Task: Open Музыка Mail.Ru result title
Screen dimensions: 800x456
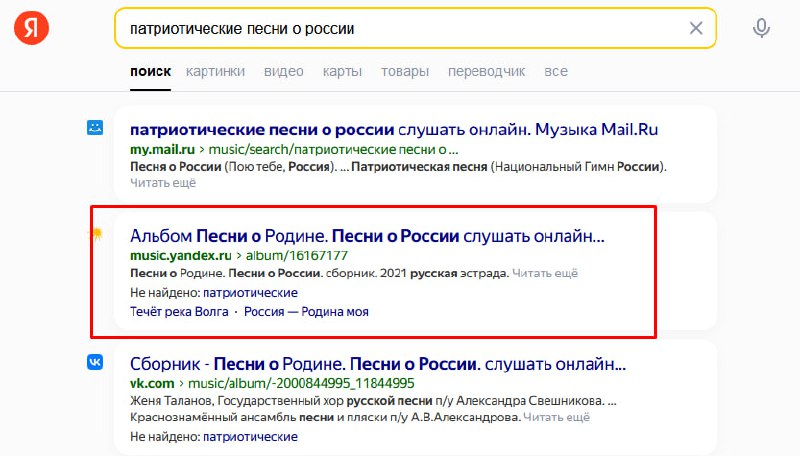Action: tap(394, 130)
